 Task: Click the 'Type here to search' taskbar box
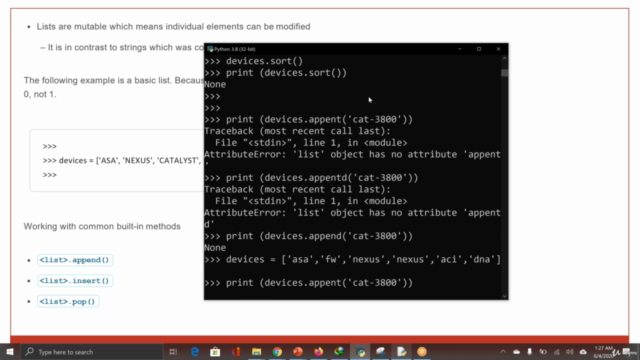coord(92,351)
